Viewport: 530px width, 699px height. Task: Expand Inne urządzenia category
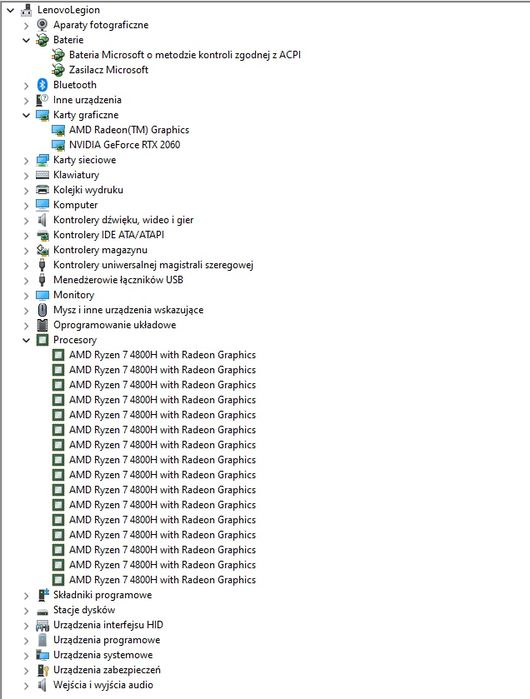[26, 100]
